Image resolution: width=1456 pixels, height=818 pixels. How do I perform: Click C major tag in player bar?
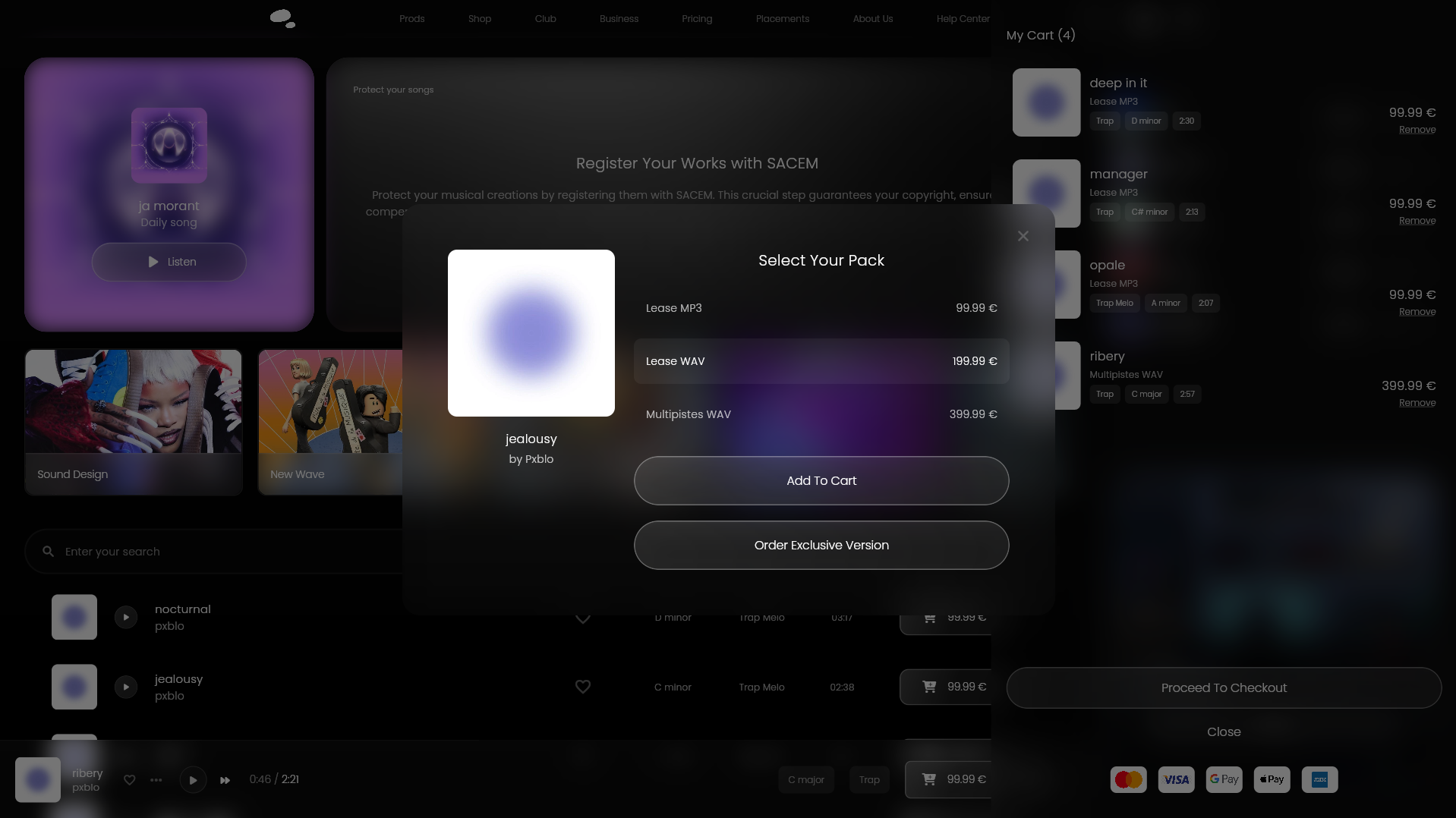[x=806, y=780]
